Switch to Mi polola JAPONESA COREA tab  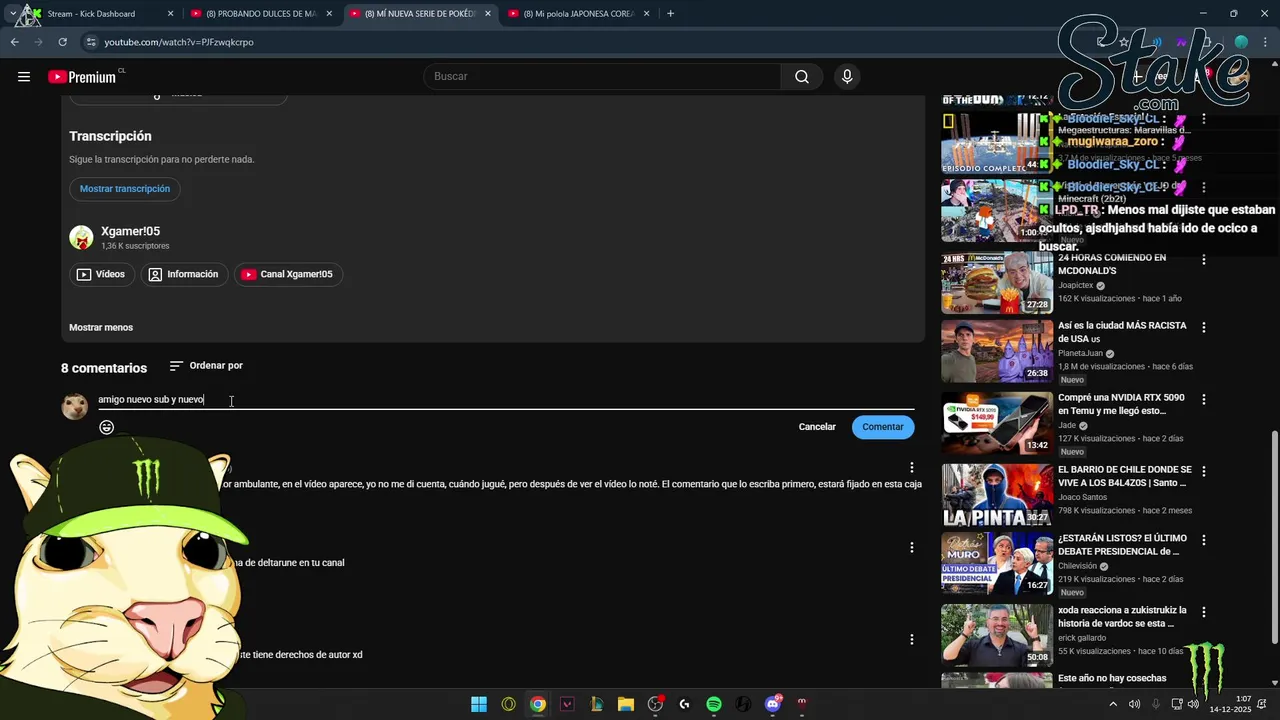(x=579, y=14)
